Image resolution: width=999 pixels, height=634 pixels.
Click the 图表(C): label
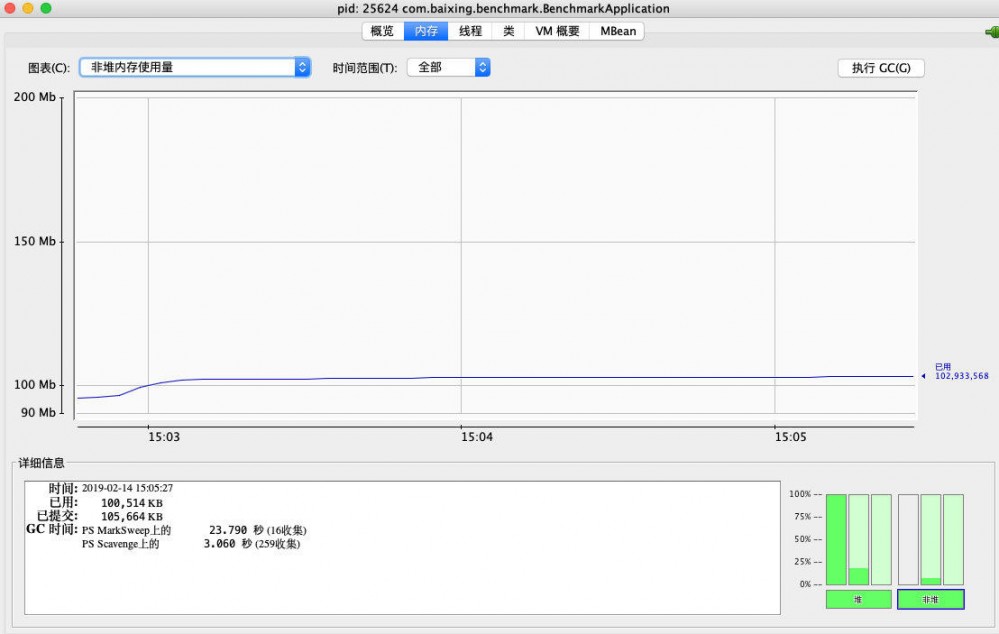click(49, 68)
